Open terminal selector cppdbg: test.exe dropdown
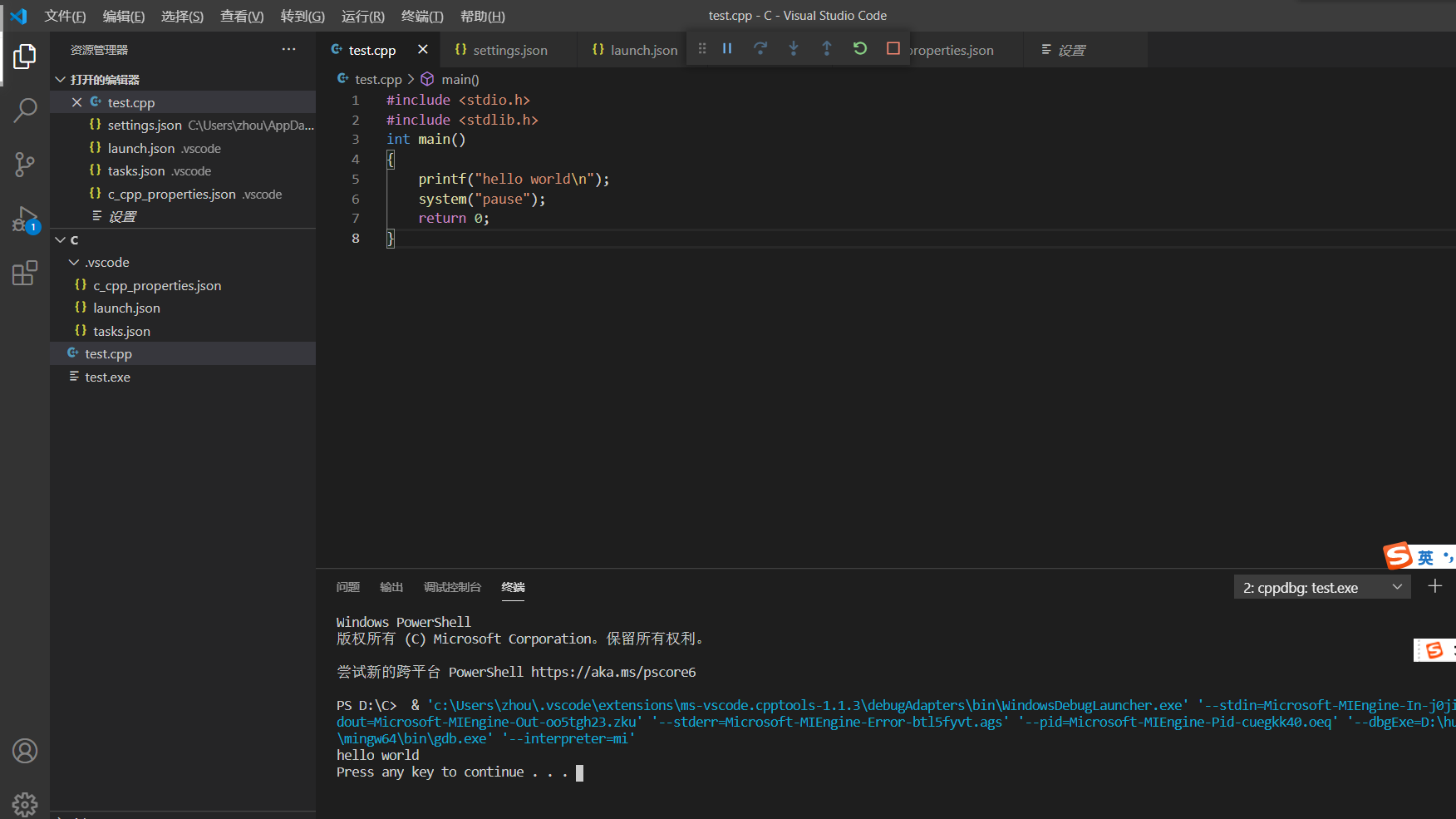The height and width of the screenshot is (819, 1456). (x=1322, y=588)
